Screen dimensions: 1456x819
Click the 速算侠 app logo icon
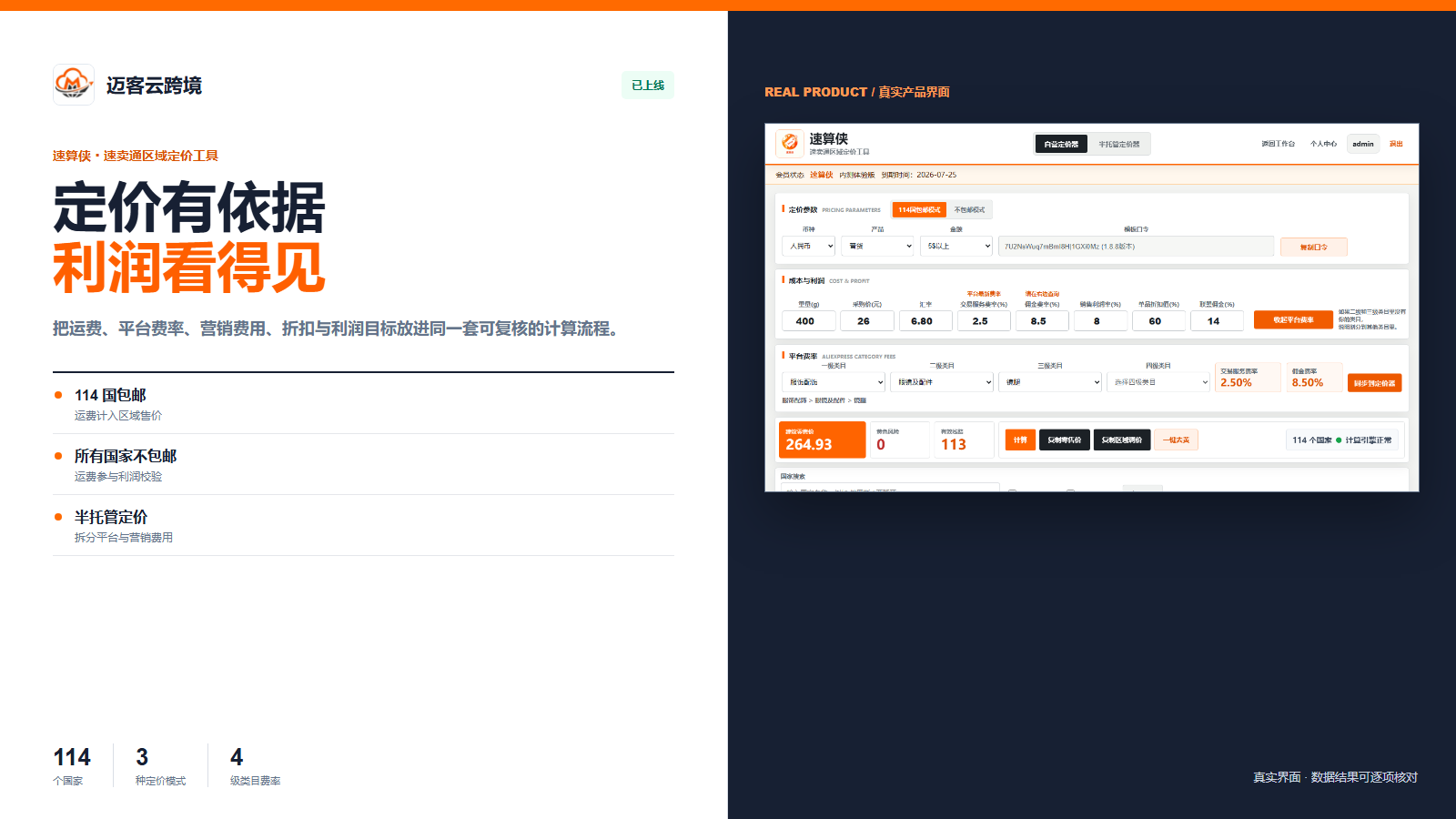click(x=789, y=143)
